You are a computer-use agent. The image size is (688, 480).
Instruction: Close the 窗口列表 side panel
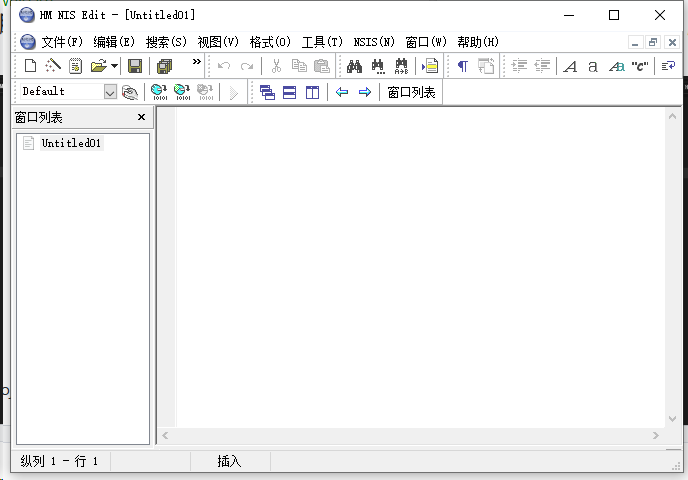(x=141, y=117)
